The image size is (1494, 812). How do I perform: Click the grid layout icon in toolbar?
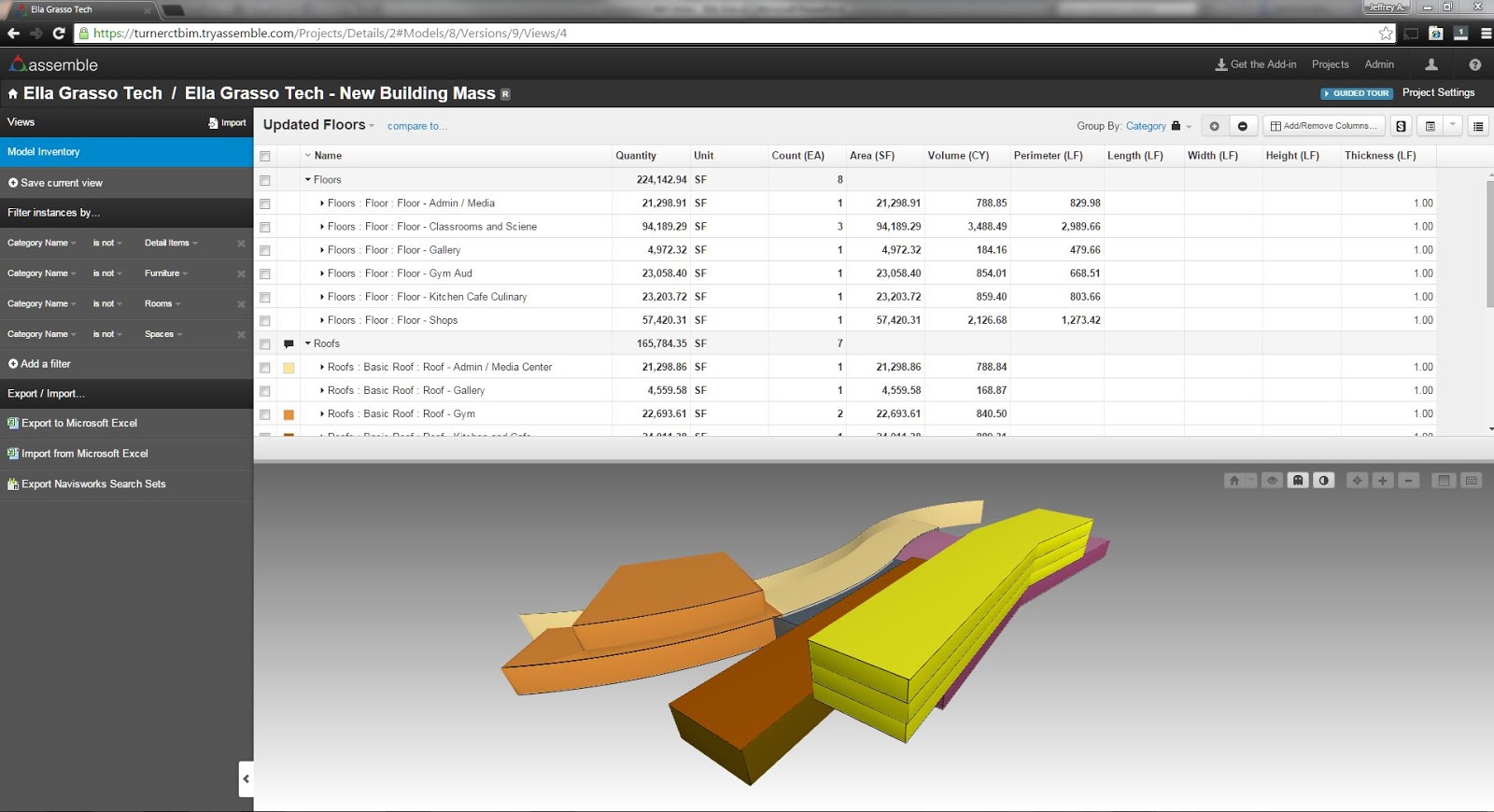[1430, 126]
